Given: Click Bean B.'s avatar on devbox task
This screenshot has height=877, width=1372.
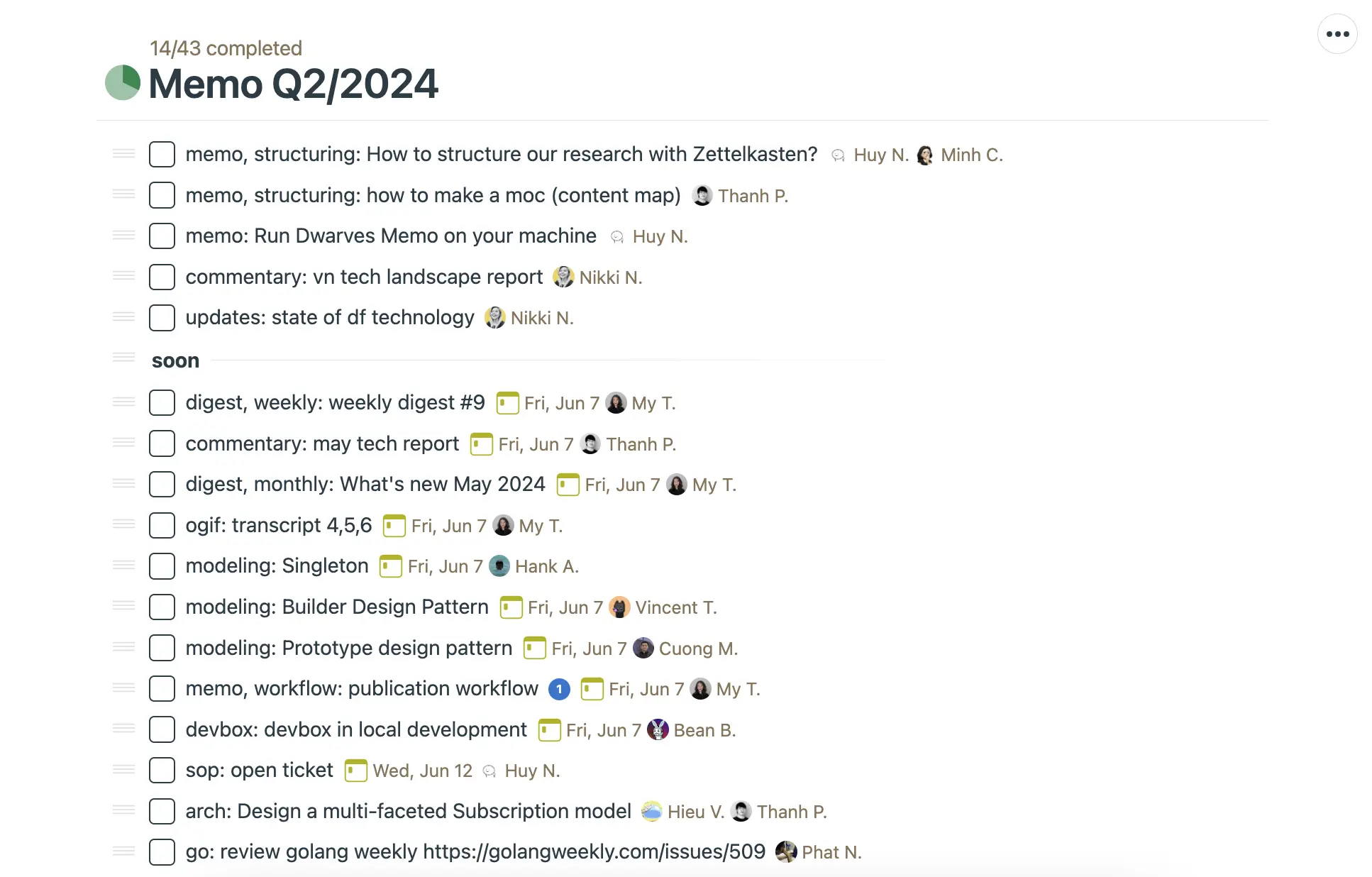Looking at the screenshot, I should [658, 730].
